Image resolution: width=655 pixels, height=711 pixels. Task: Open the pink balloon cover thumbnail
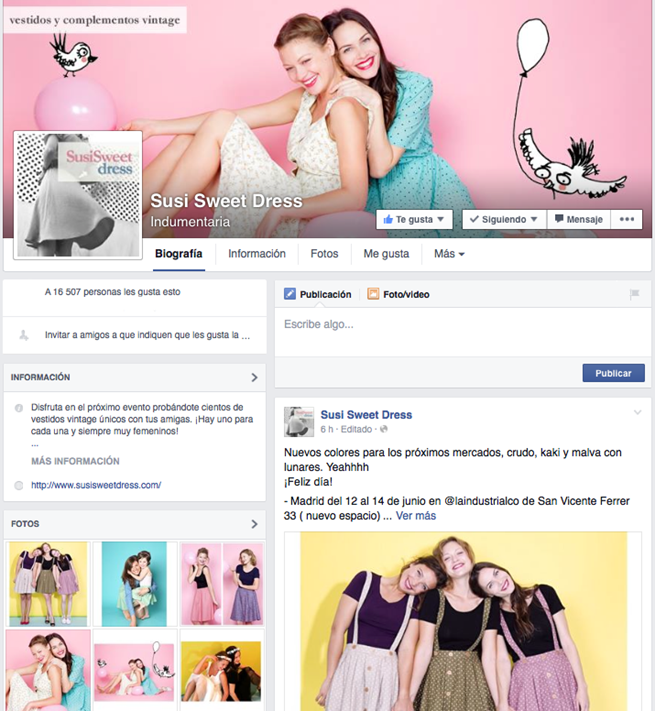(x=134, y=670)
